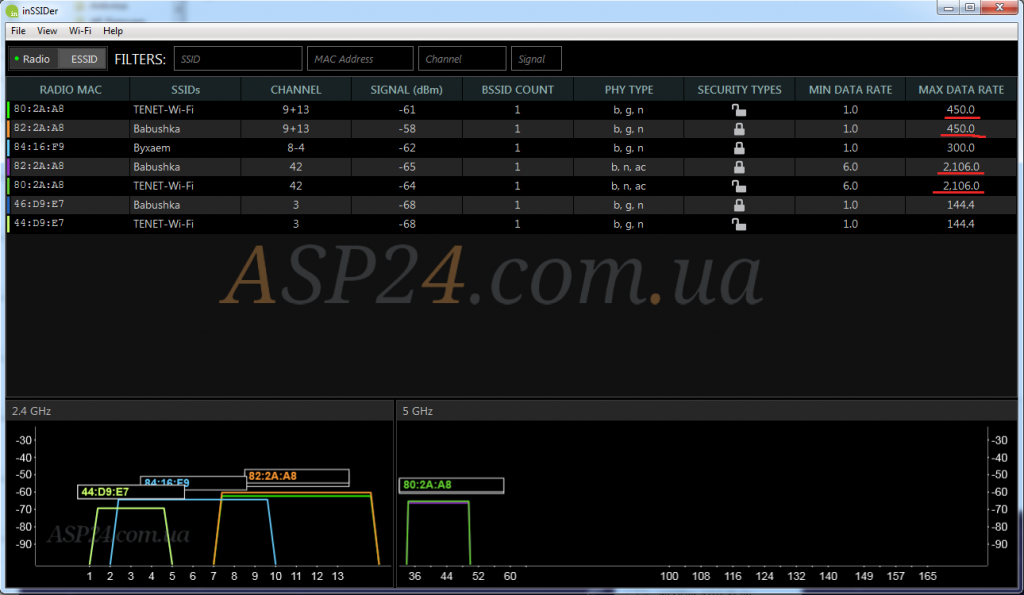Click the open padlock icon in Вухаem row
The image size is (1024, 595).
click(x=739, y=148)
